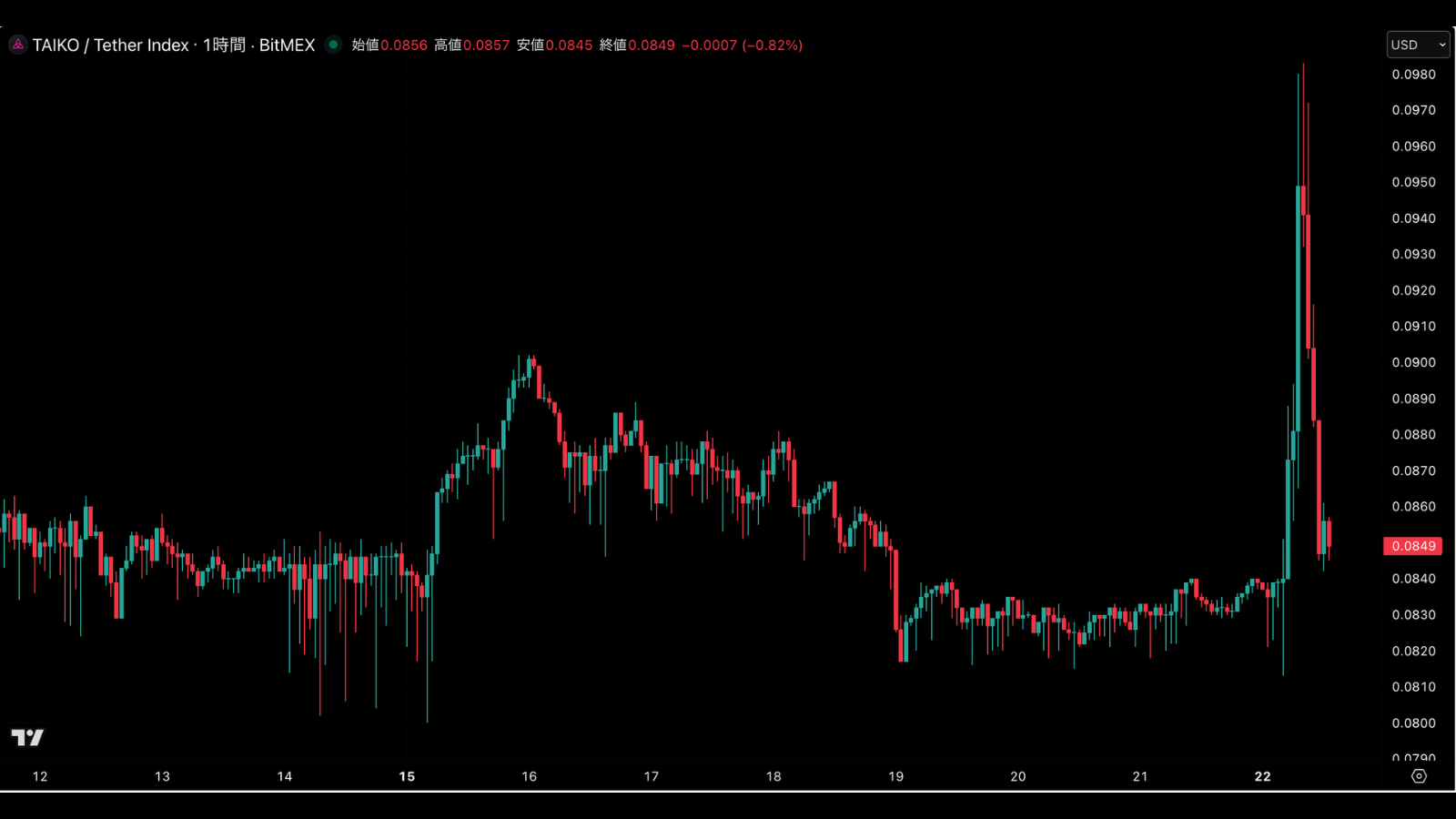Expand the USD currency dropdown

coord(1418,45)
